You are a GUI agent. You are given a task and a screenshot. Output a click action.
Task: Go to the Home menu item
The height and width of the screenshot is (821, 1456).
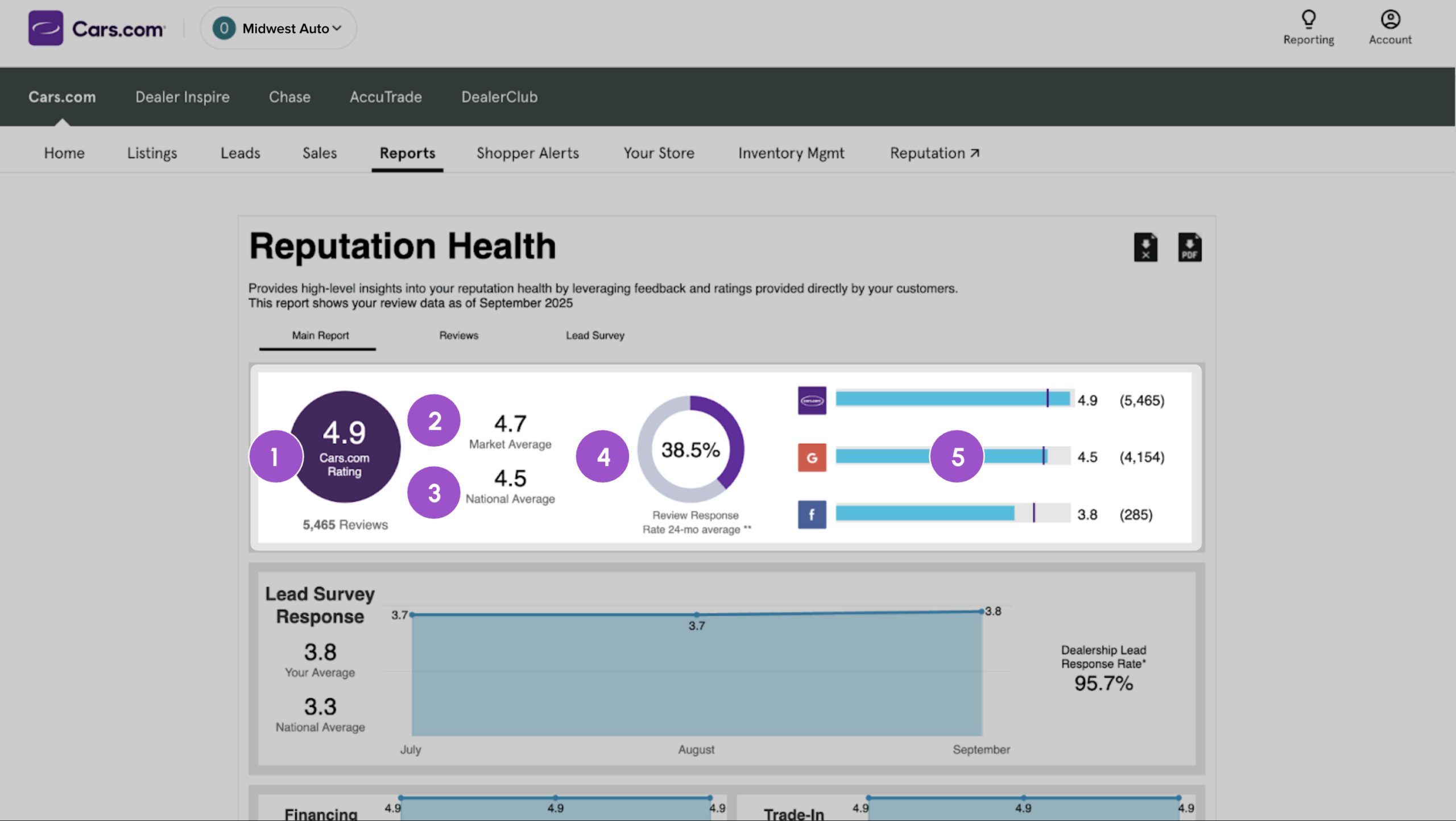click(64, 153)
